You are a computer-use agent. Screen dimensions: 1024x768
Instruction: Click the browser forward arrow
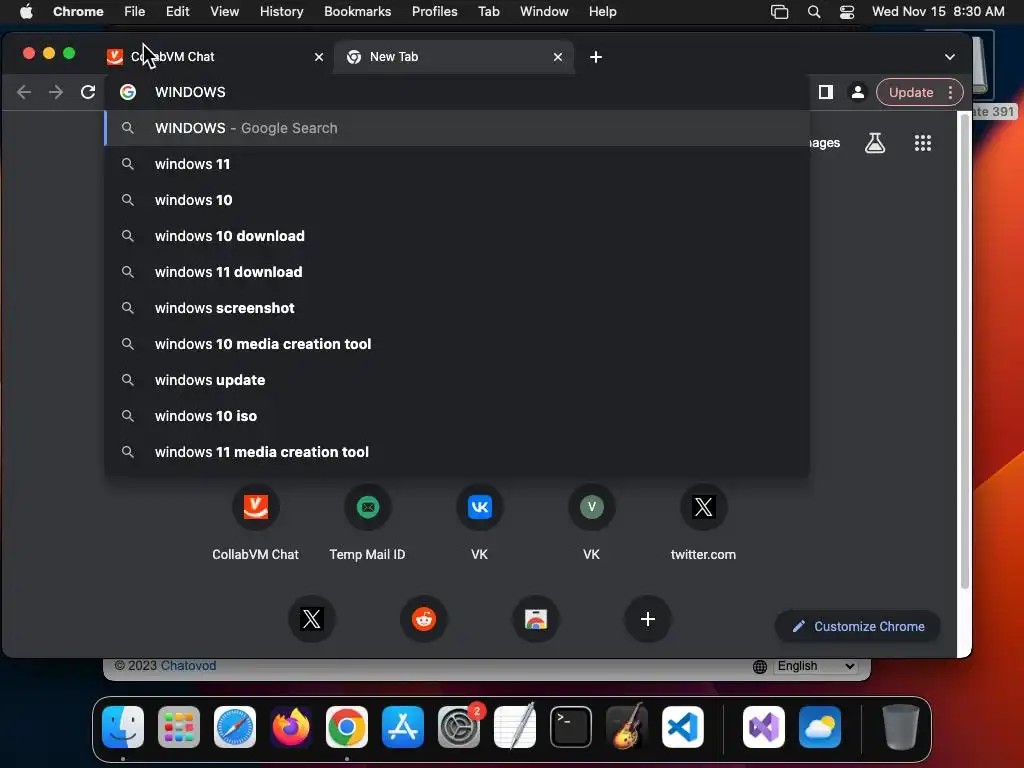[56, 92]
